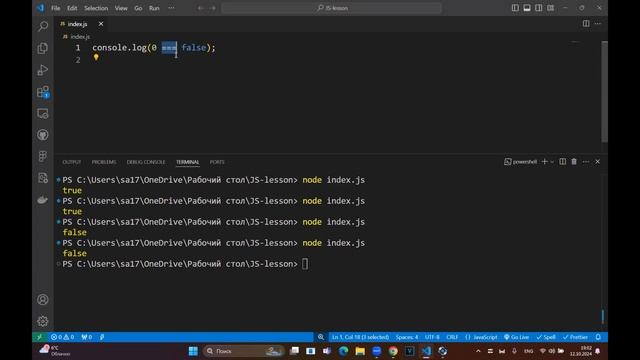Click the remote window indicator in status bar
640x360 pixels.
click(x=40, y=337)
